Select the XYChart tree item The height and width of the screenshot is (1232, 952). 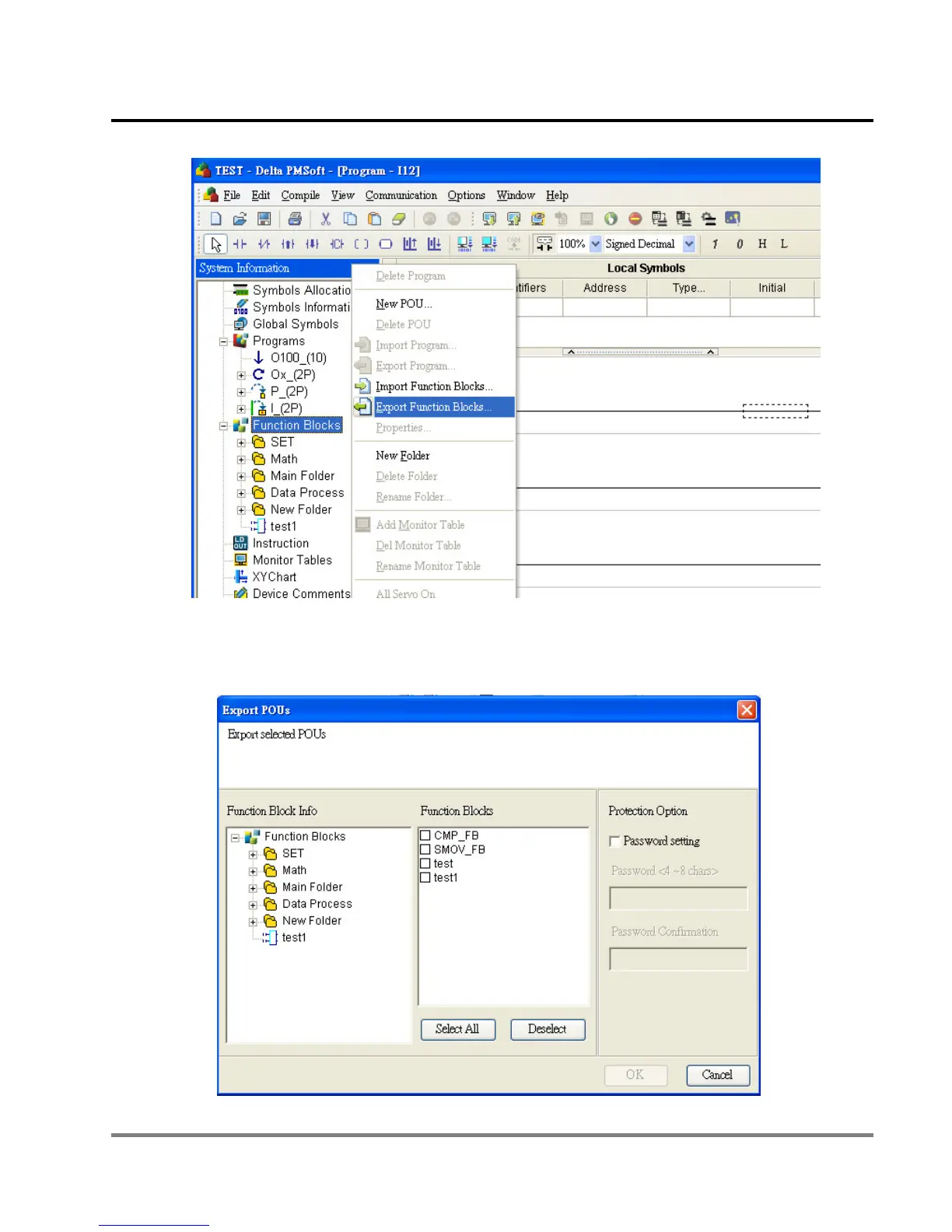tap(274, 577)
